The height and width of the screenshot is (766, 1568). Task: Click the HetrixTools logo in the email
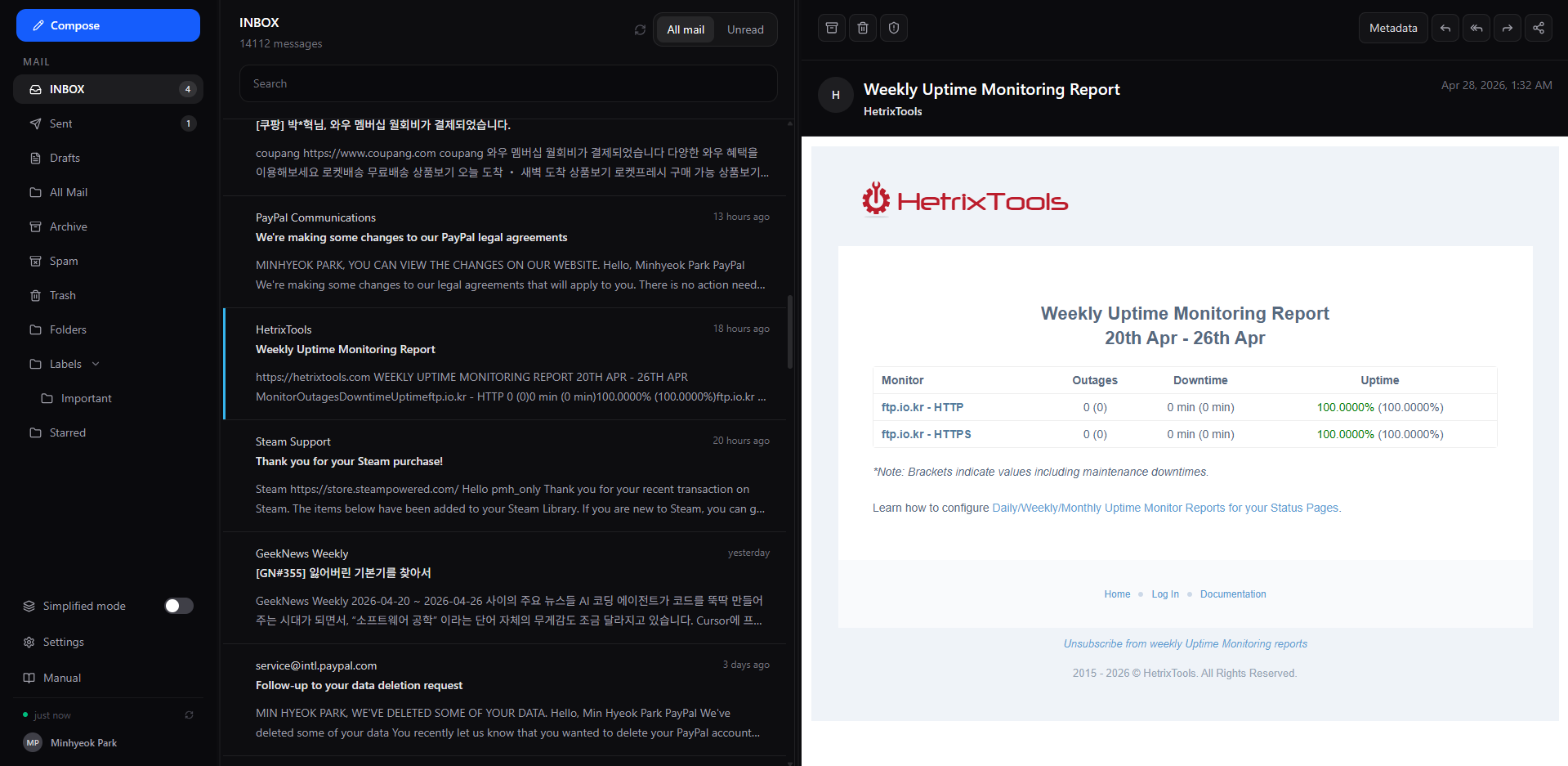tap(965, 199)
